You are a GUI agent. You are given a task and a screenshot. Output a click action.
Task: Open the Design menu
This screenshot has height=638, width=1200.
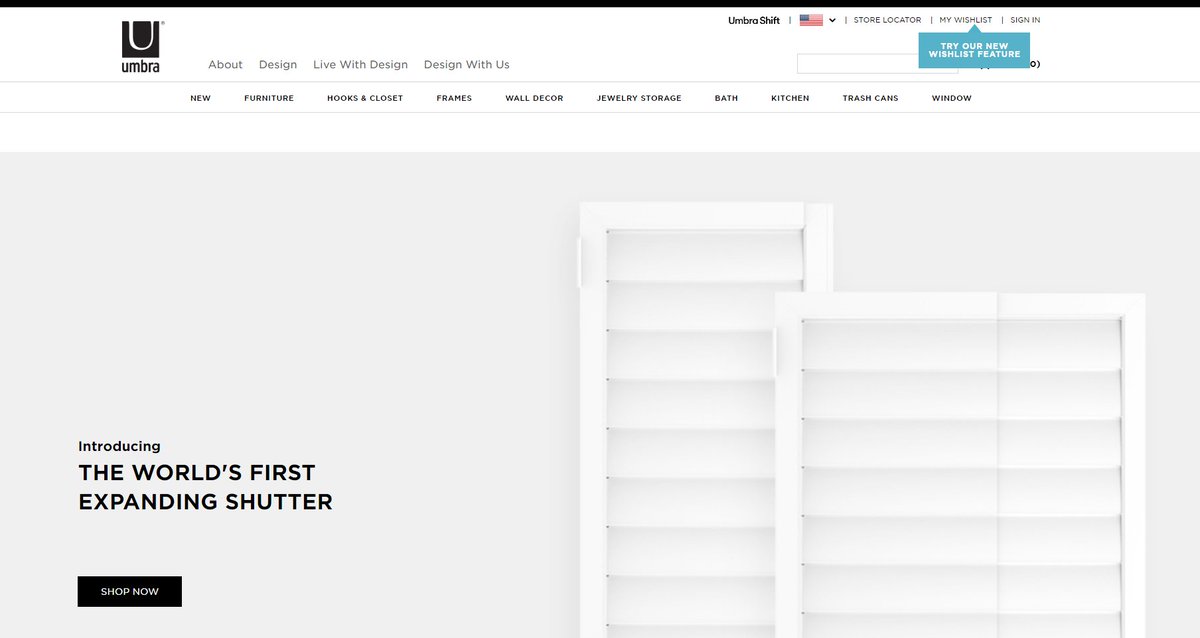tap(278, 64)
